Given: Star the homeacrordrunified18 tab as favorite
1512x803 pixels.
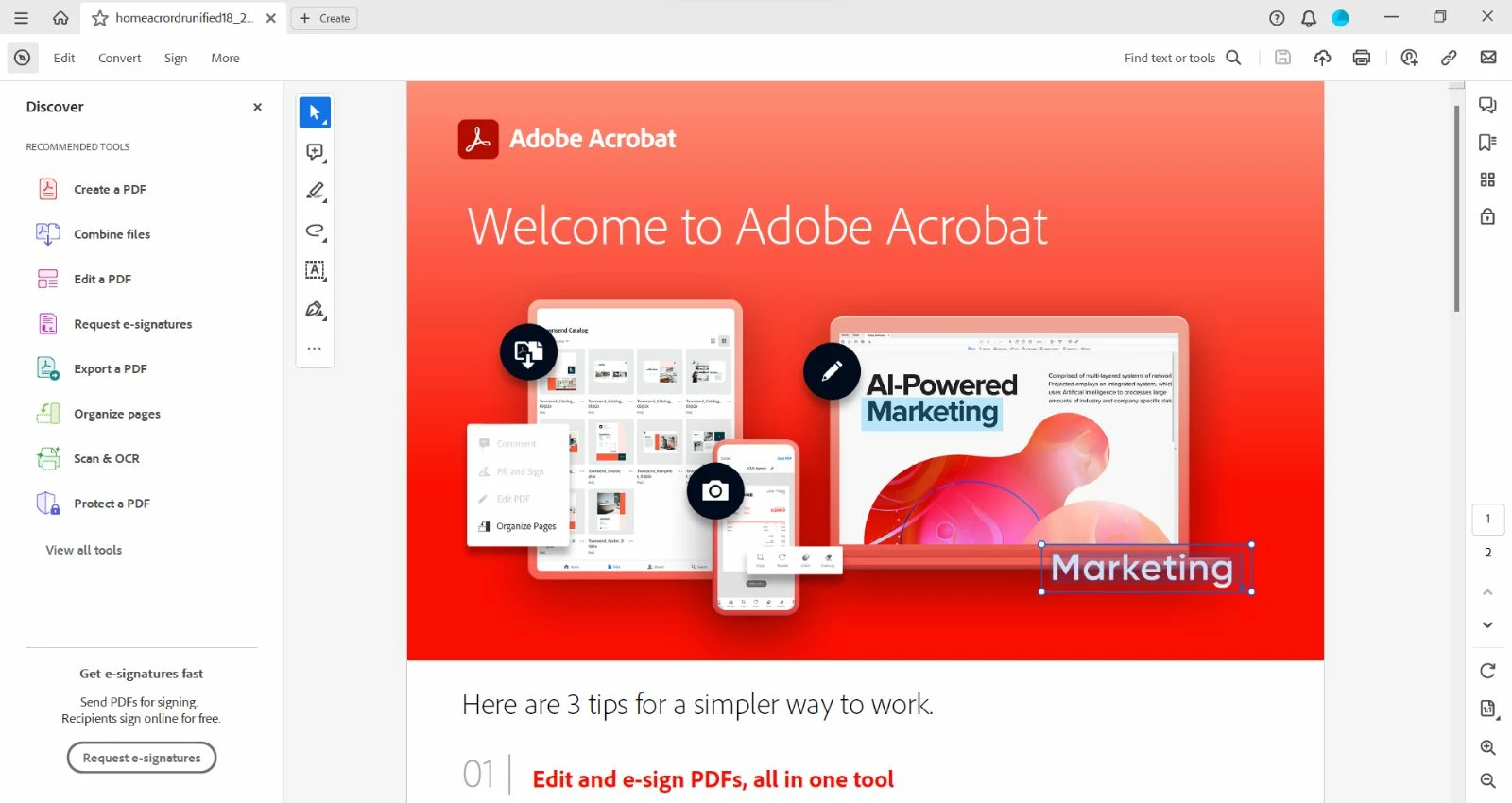Looking at the screenshot, I should (x=100, y=18).
